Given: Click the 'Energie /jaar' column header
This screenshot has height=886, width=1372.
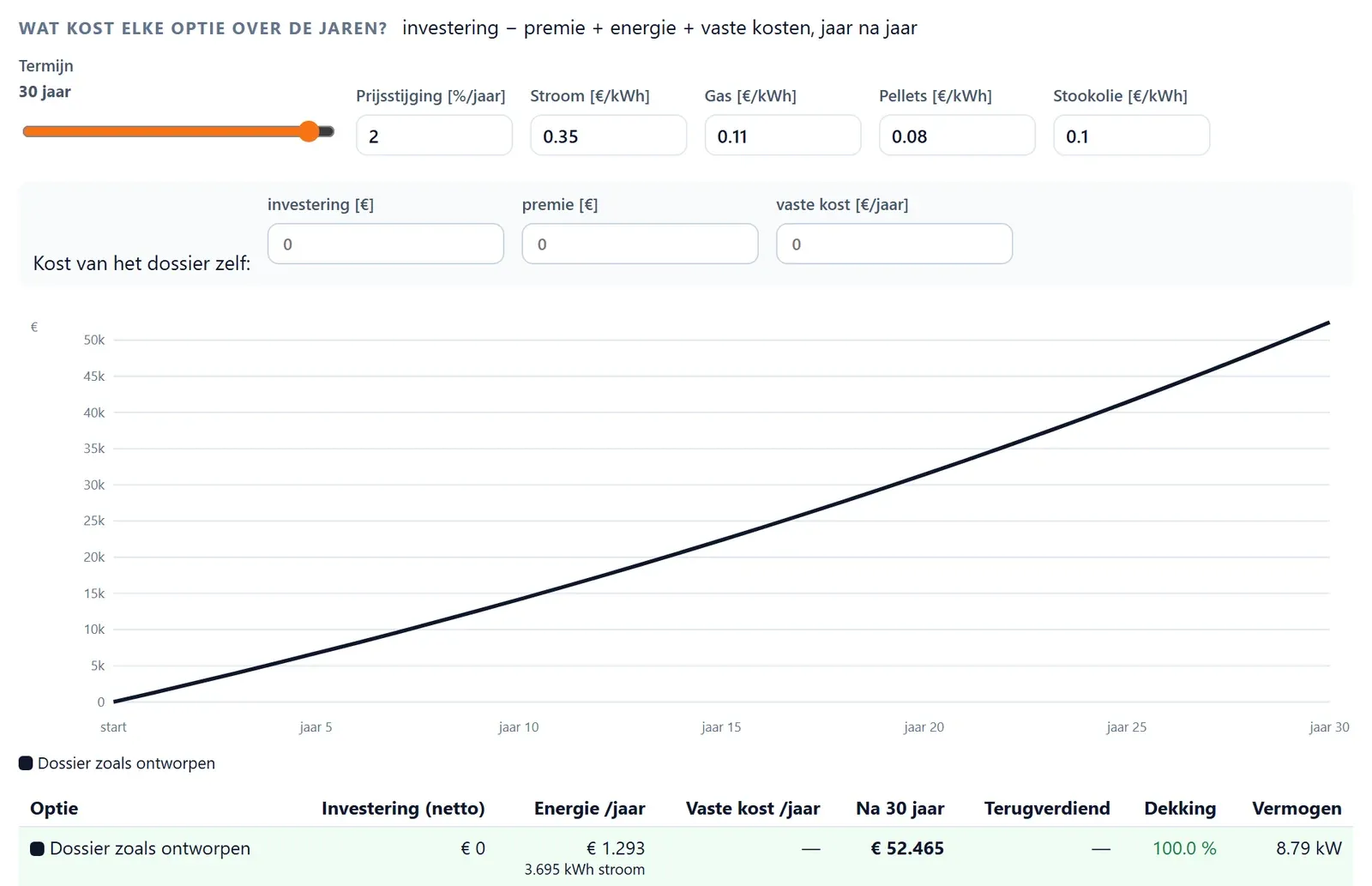Looking at the screenshot, I should 589,808.
